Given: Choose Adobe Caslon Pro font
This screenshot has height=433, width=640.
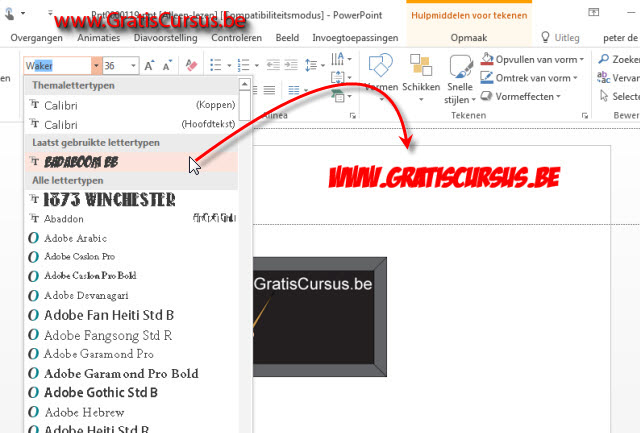Looking at the screenshot, I should [131, 257].
